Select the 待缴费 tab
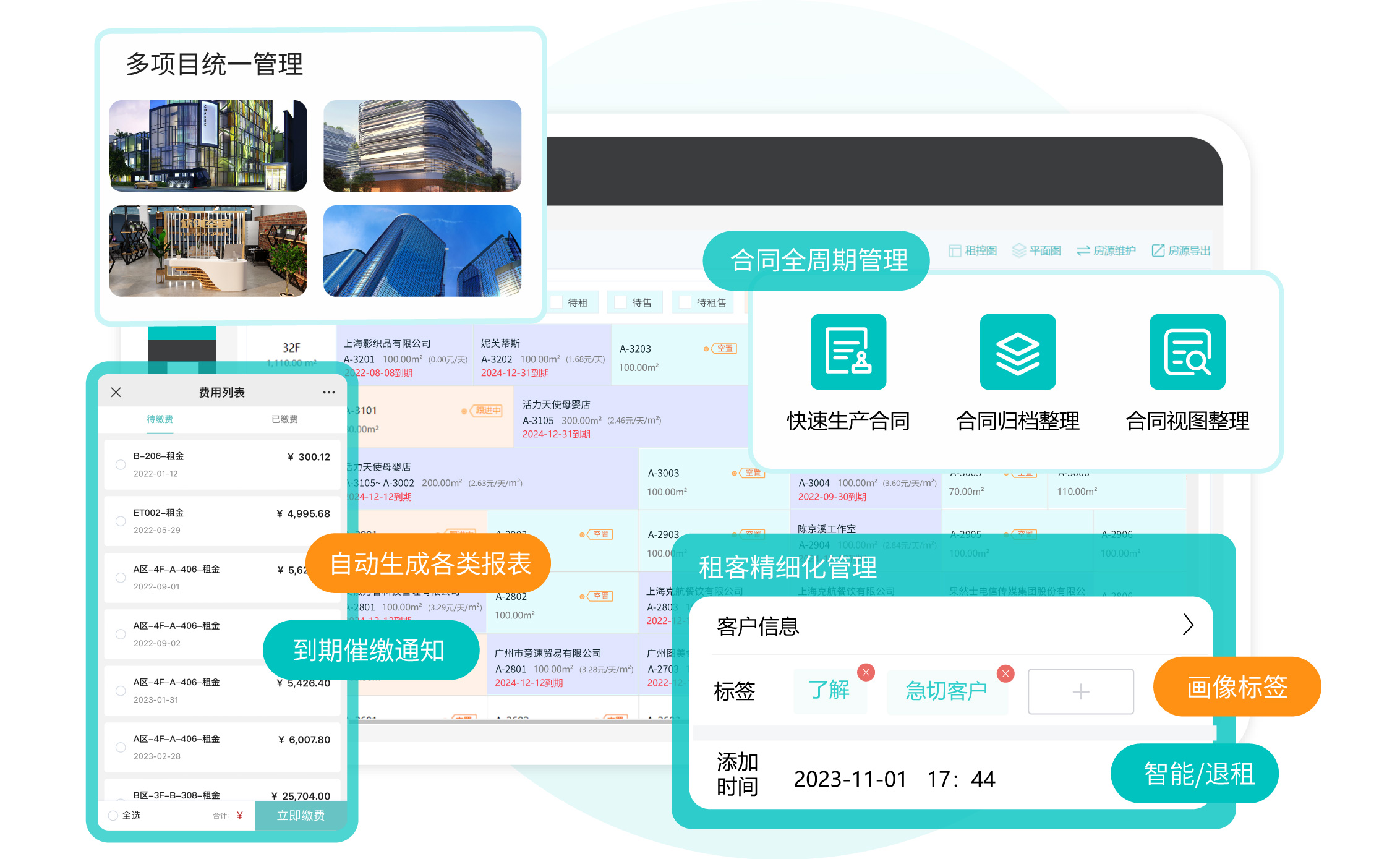 tap(160, 419)
